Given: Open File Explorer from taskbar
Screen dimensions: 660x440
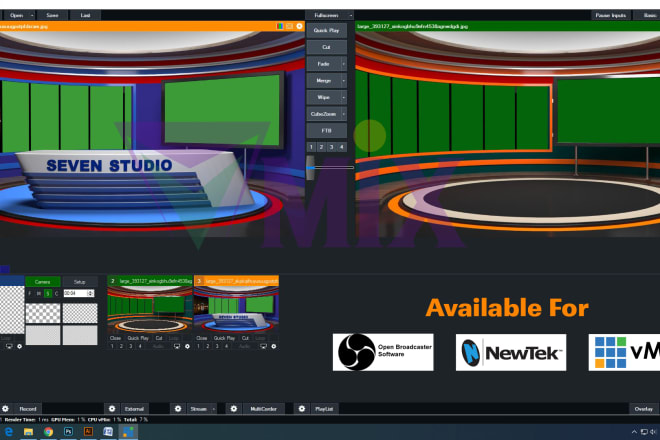Looking at the screenshot, I should tap(28, 432).
